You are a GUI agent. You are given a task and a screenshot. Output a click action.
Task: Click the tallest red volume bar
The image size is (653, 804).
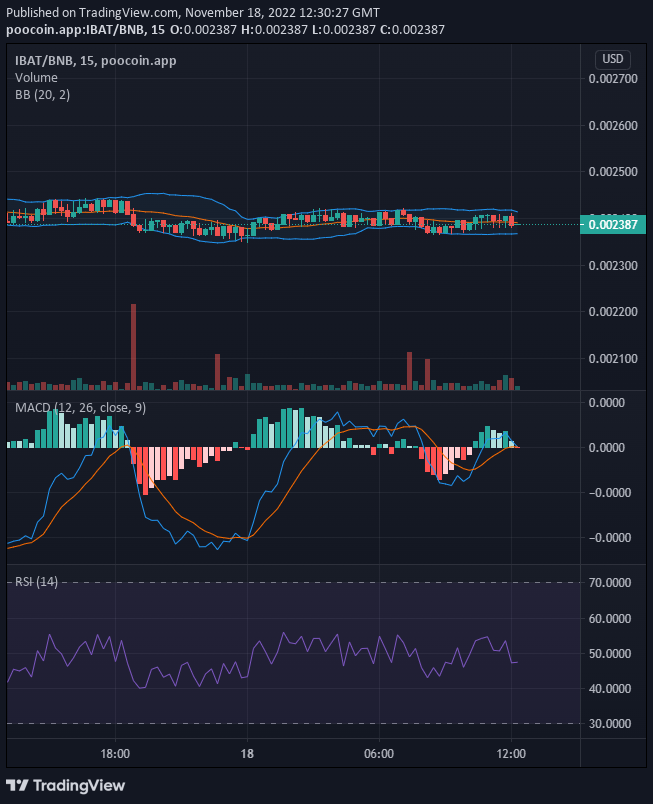[x=134, y=347]
